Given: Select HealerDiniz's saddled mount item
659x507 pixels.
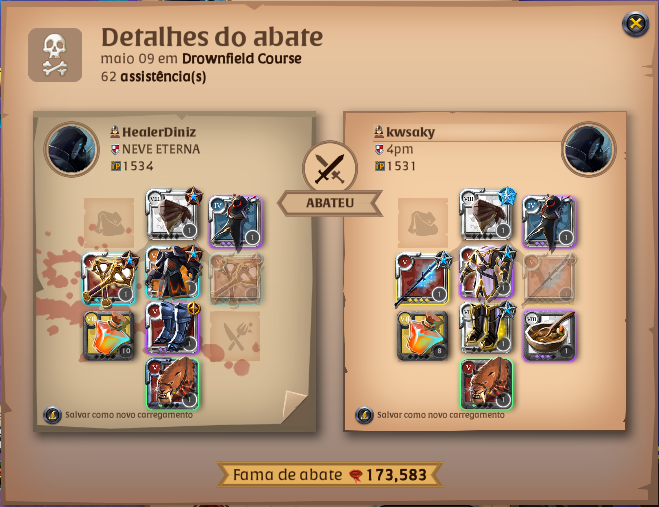Looking at the screenshot, I should (173, 384).
